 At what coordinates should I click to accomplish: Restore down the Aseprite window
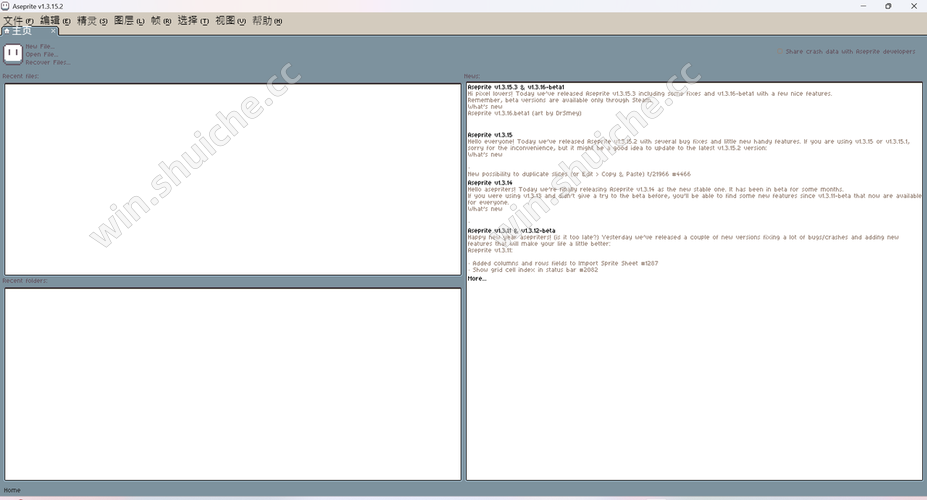pos(888,6)
